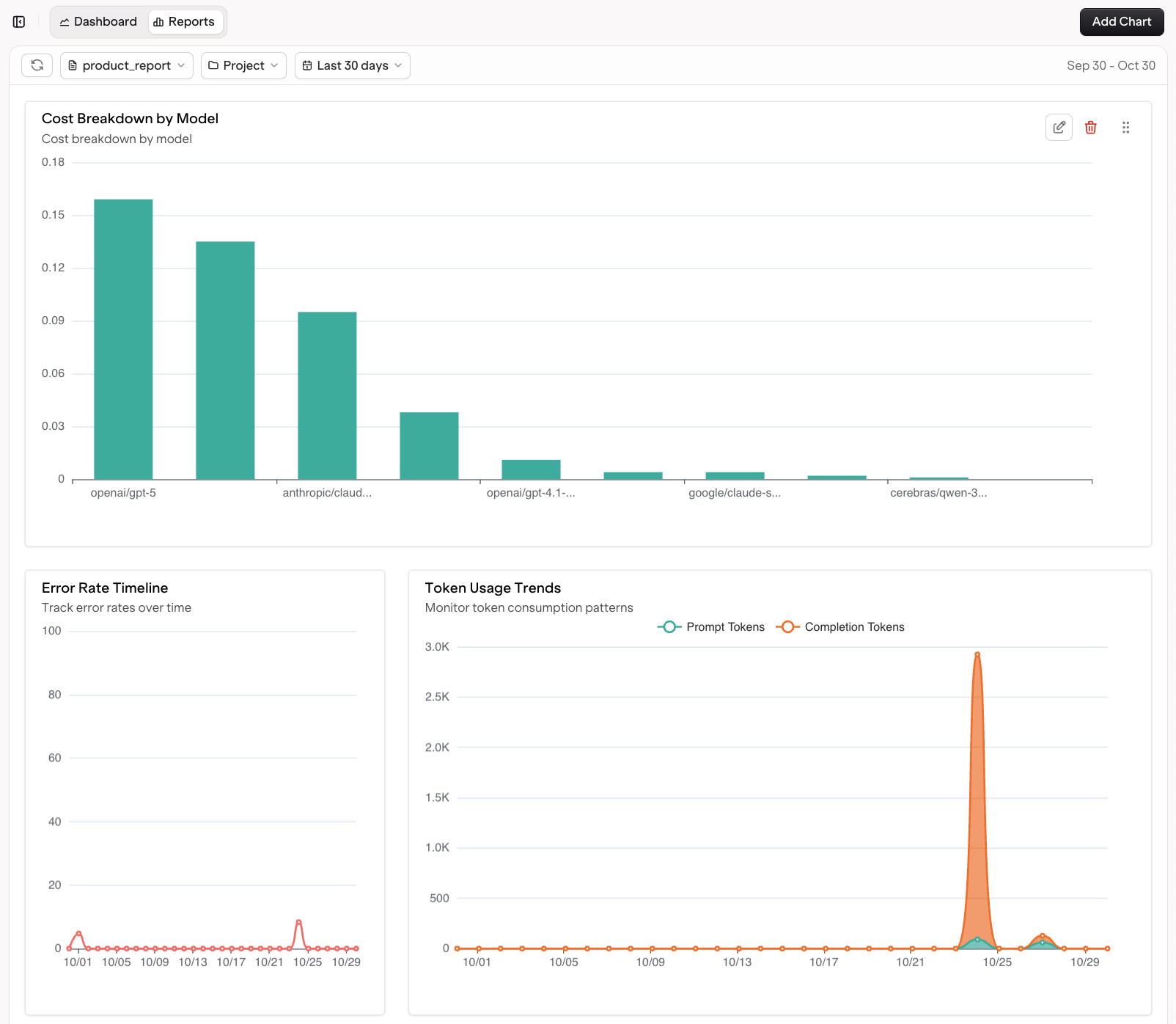Image resolution: width=1176 pixels, height=1024 pixels.
Task: Expand the Project filter dropdown
Action: click(x=243, y=65)
